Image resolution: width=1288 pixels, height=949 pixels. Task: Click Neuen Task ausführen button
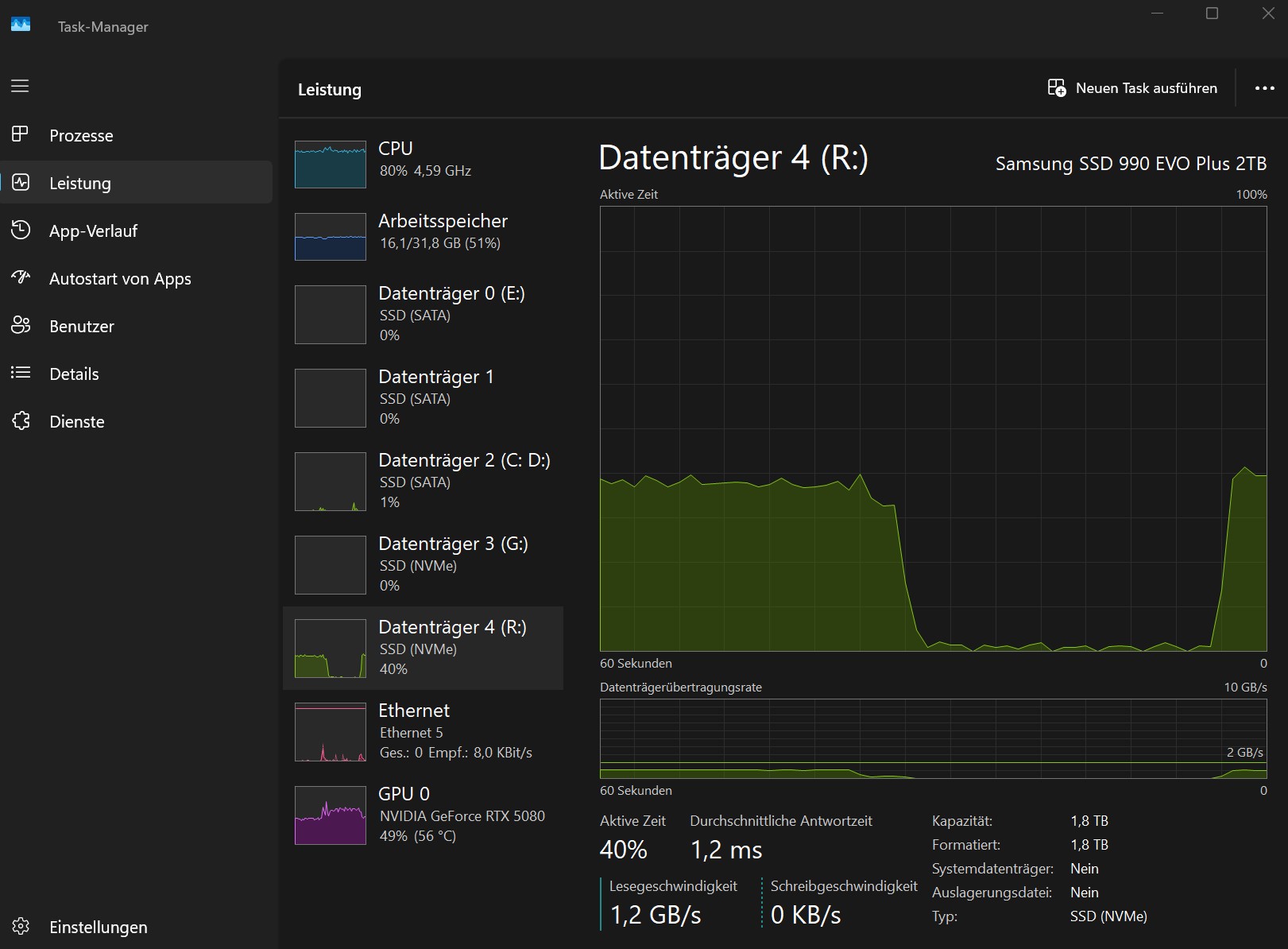(x=1132, y=88)
